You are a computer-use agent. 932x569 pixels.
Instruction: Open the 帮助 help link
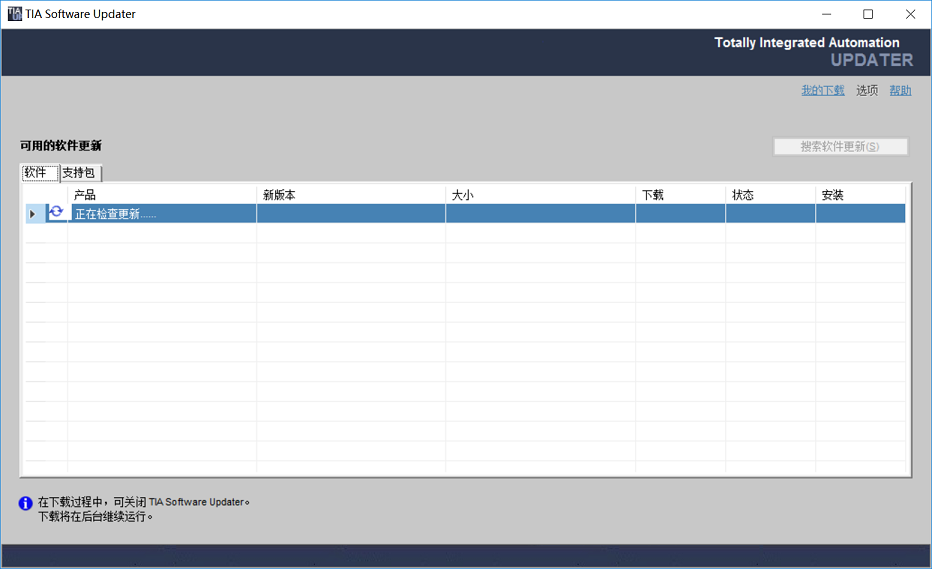tap(900, 91)
